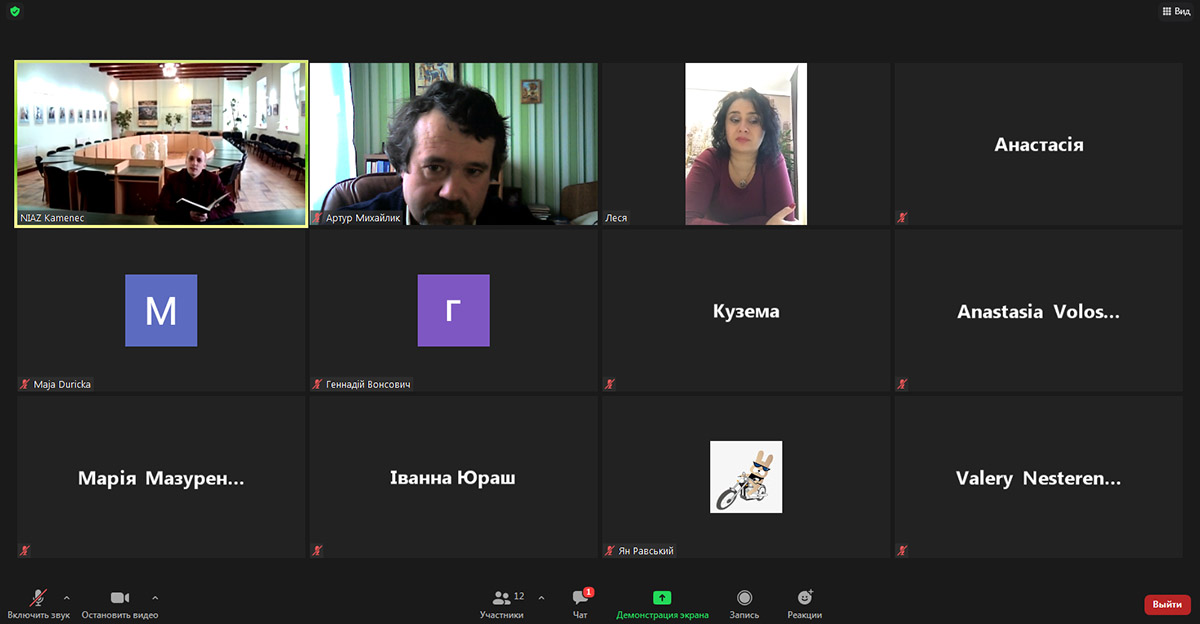Screen dimensions: 1200x624
Task: Click the Ян Равський bunny avatar
Action: 746,477
